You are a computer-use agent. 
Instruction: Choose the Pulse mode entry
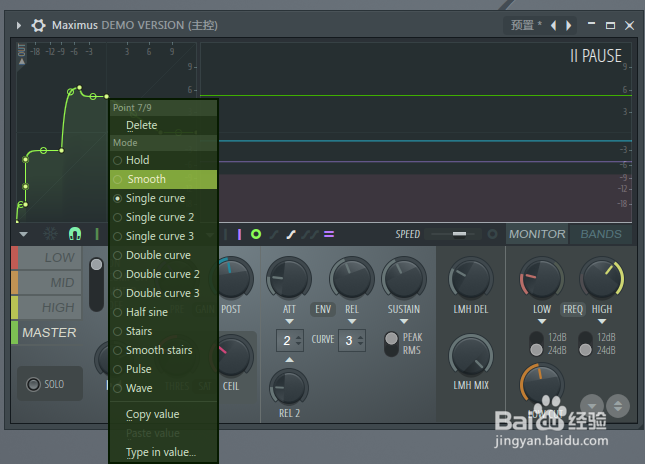pos(163,369)
